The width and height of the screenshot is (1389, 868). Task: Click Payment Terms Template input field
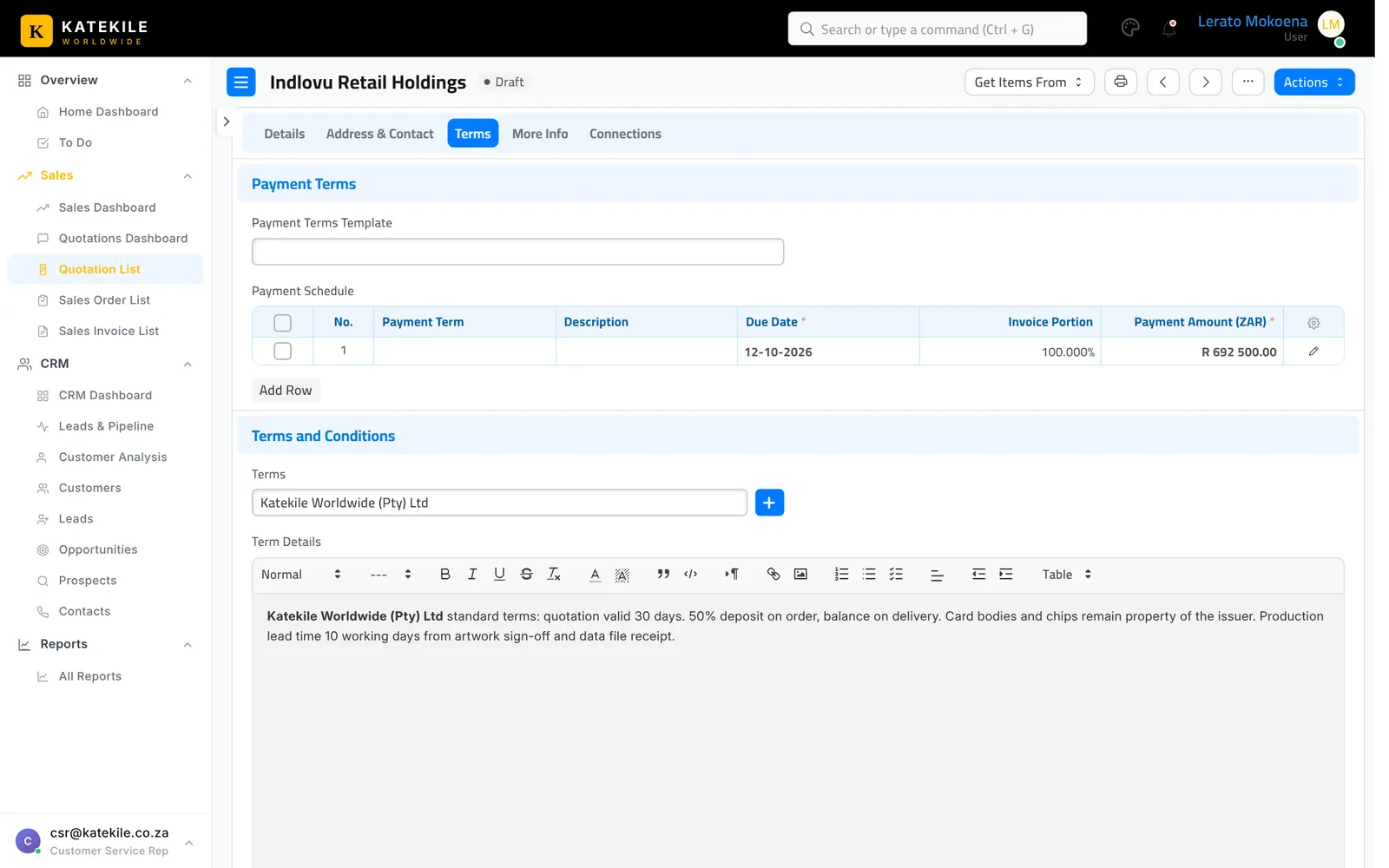(x=517, y=252)
